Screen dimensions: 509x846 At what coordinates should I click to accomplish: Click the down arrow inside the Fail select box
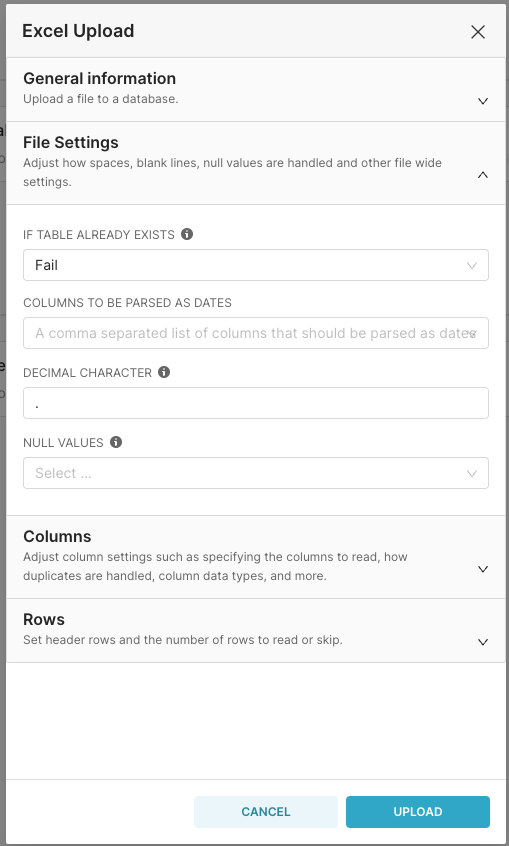point(472,265)
